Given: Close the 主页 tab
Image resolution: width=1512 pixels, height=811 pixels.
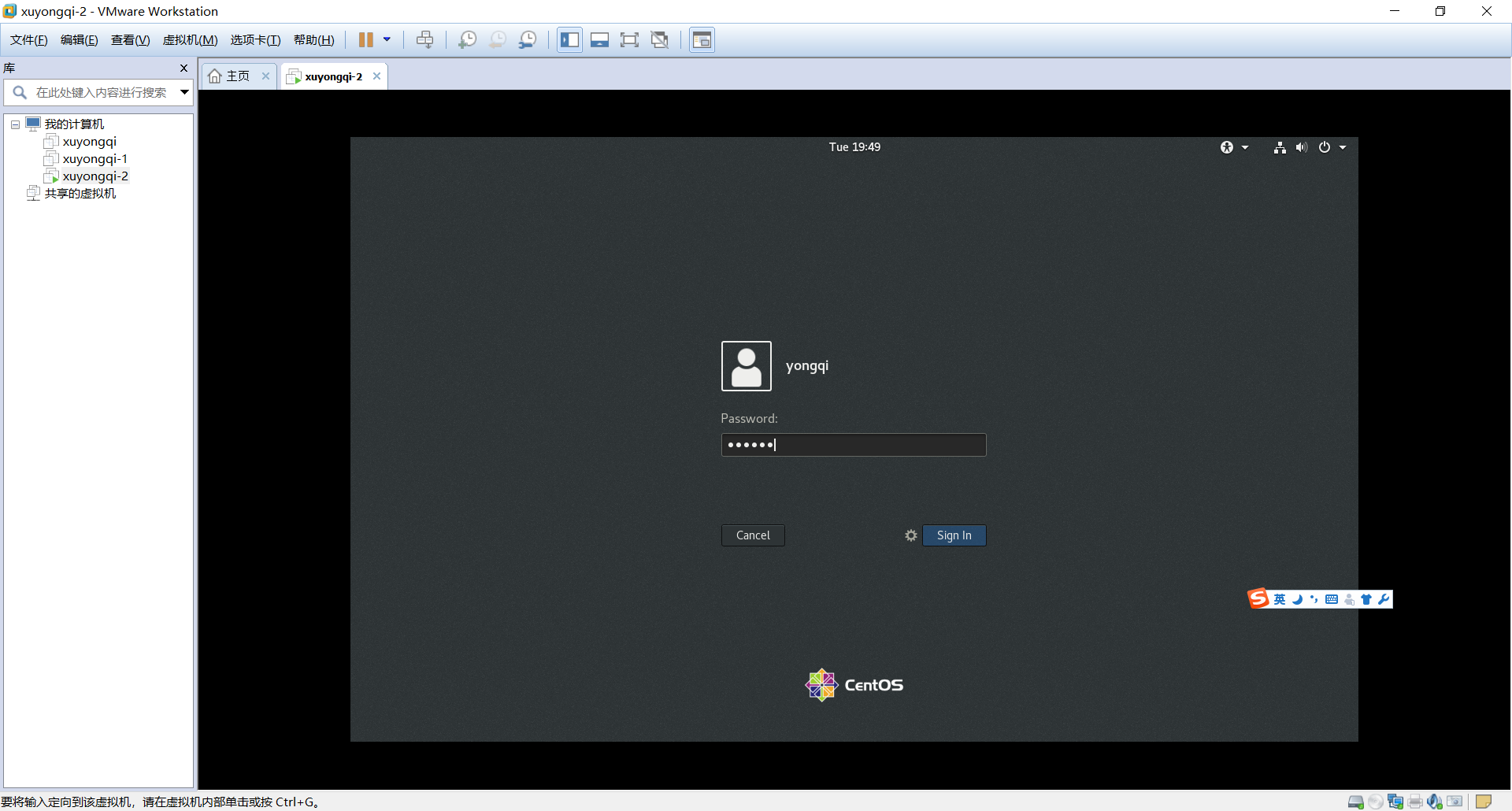Looking at the screenshot, I should click(x=265, y=76).
